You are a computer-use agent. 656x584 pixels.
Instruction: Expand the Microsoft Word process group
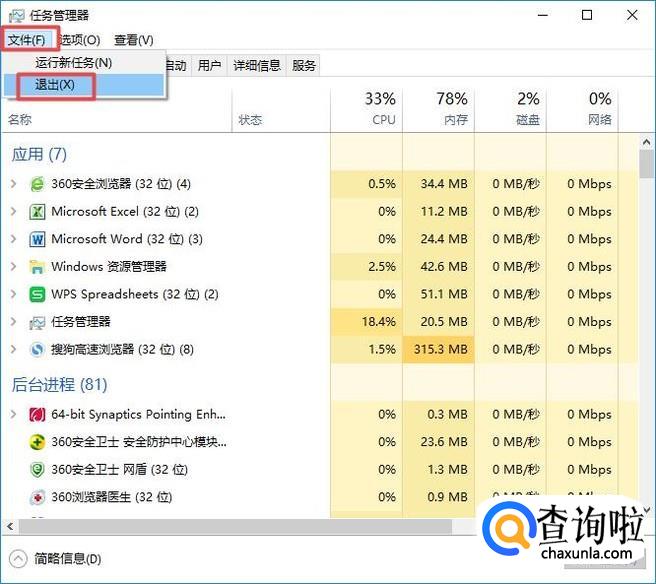(x=13, y=239)
